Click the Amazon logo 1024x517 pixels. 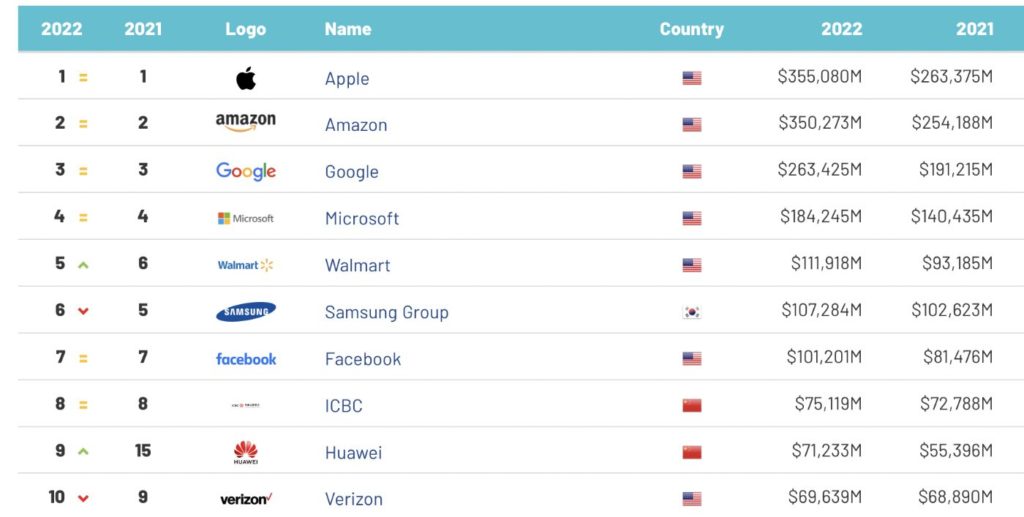[x=246, y=123]
